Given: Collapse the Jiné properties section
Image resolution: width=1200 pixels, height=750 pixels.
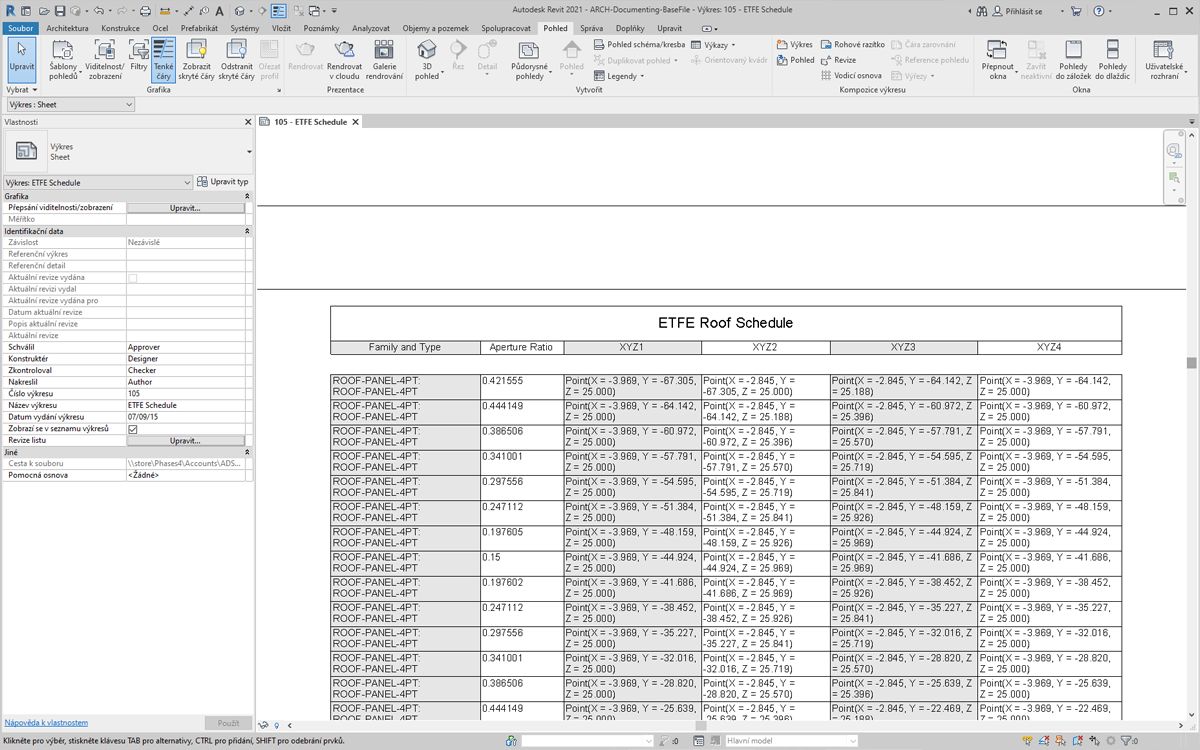Looking at the screenshot, I should point(248,452).
